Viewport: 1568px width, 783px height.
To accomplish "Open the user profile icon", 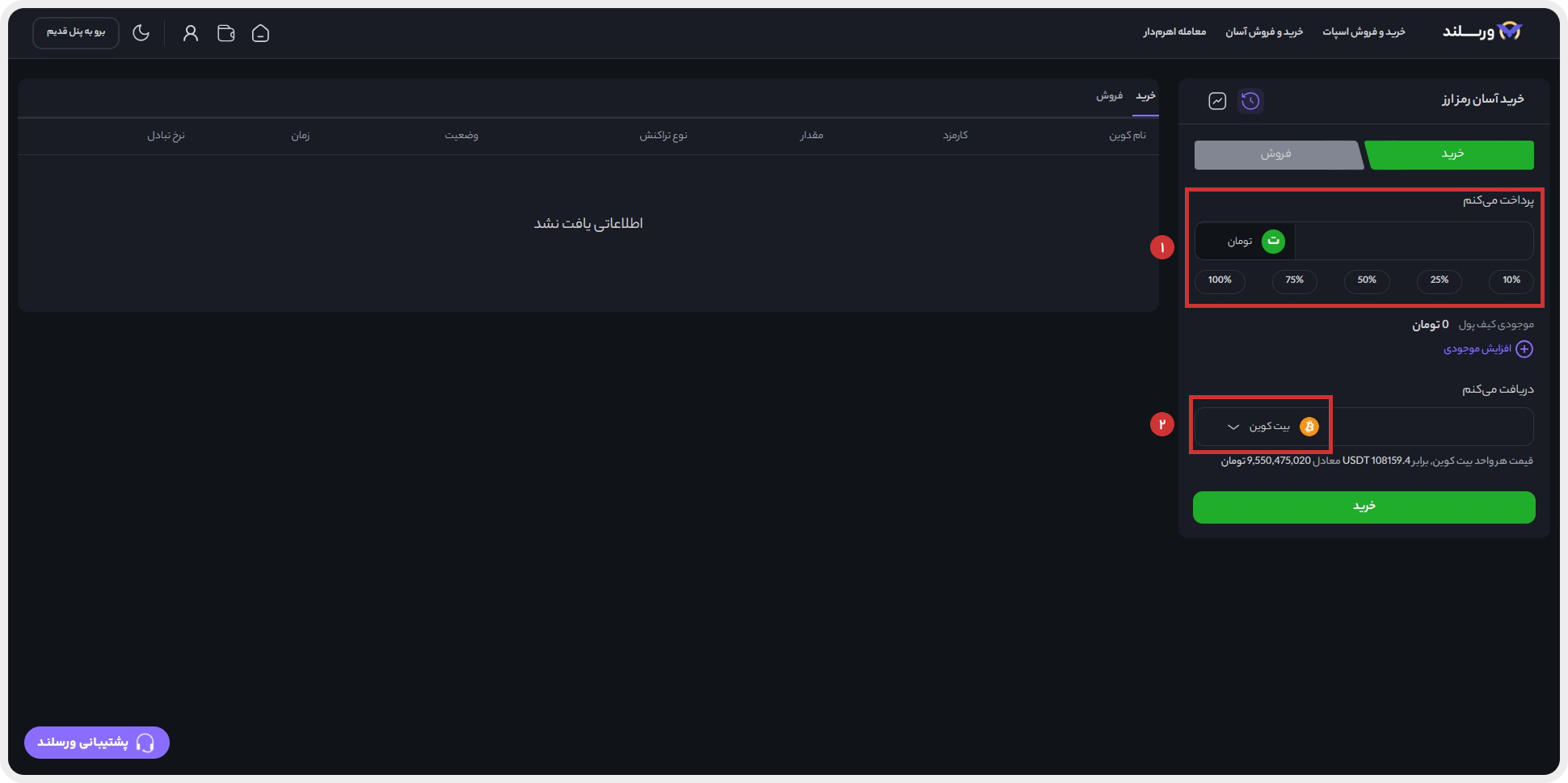I will pos(191,33).
